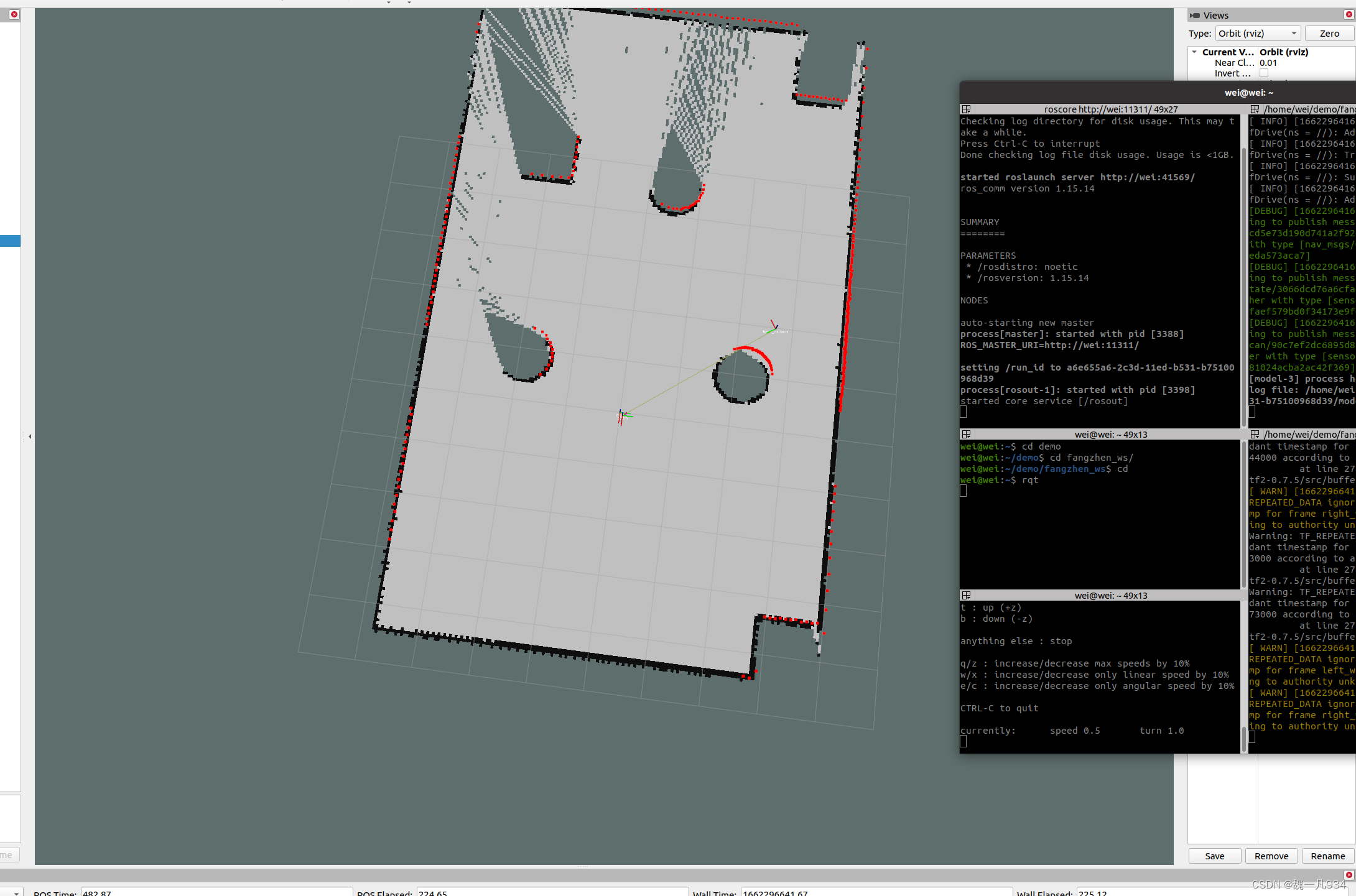This screenshot has width=1356, height=896.
Task: Toggle the Invert checkbox in Views panel
Action: [1264, 73]
